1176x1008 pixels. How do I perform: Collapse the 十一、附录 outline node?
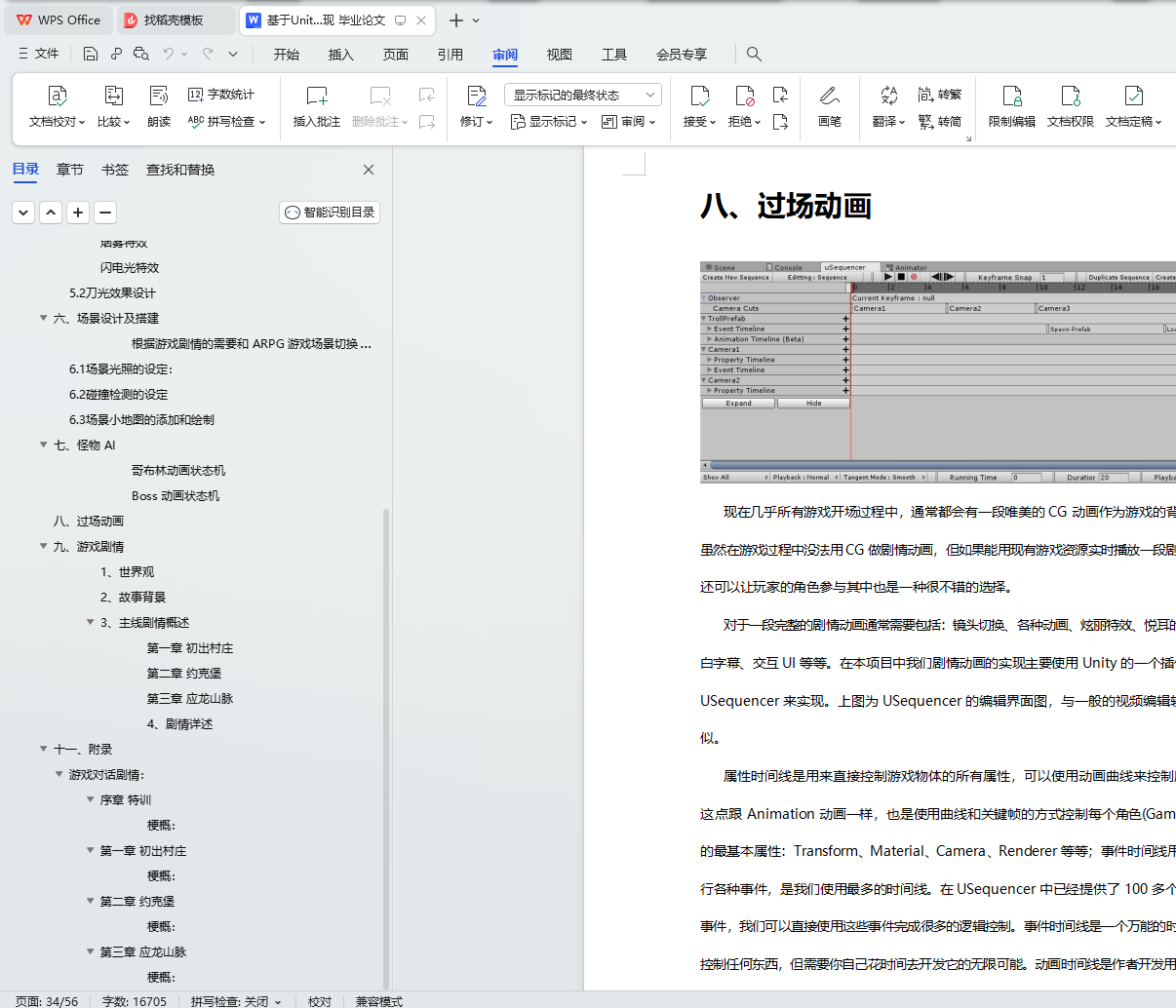(x=43, y=749)
